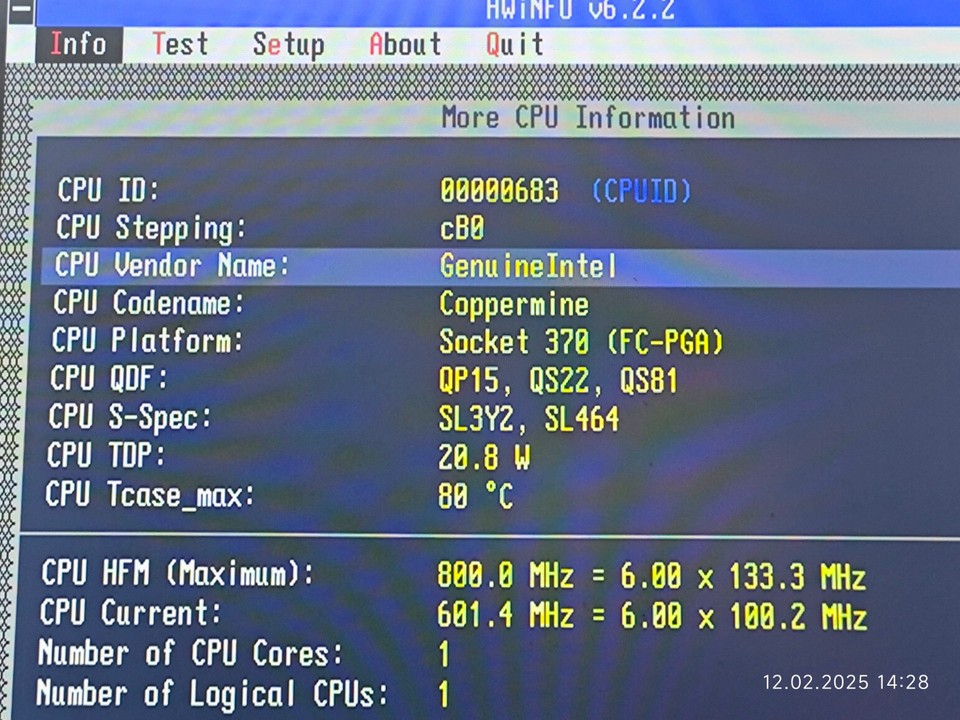Click the window system menu box icon

point(20,10)
